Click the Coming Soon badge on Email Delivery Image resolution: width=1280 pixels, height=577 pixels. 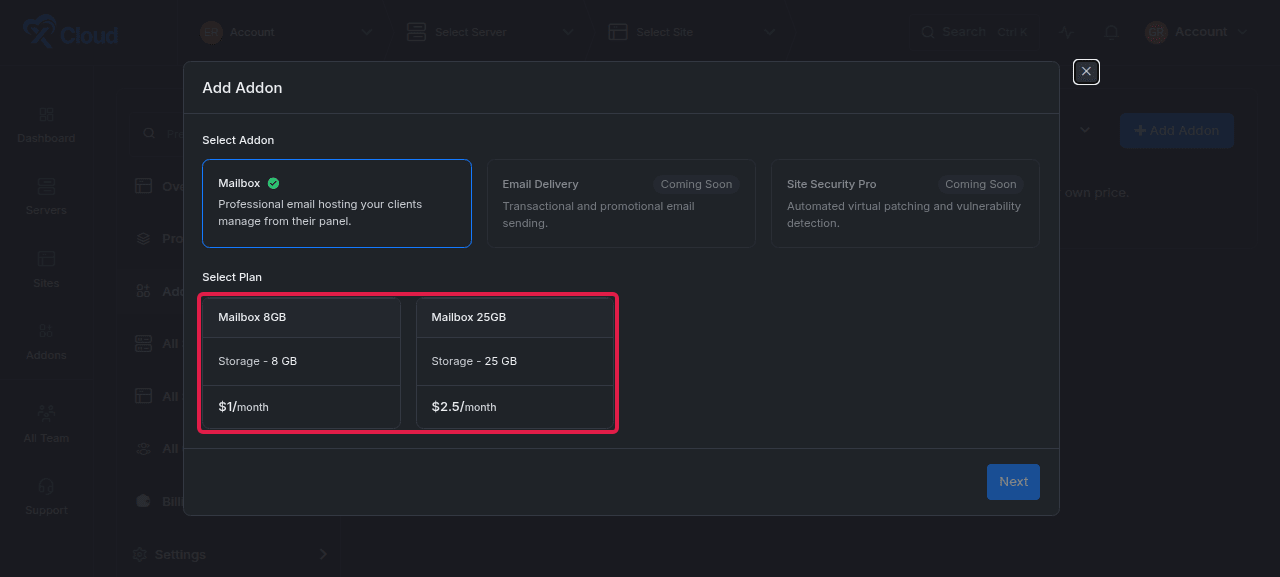696,184
